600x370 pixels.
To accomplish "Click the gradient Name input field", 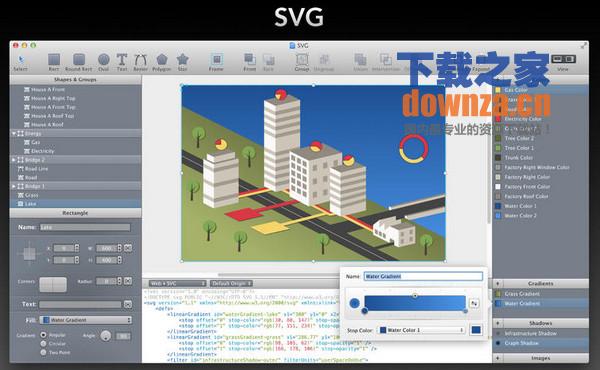I will 423,276.
